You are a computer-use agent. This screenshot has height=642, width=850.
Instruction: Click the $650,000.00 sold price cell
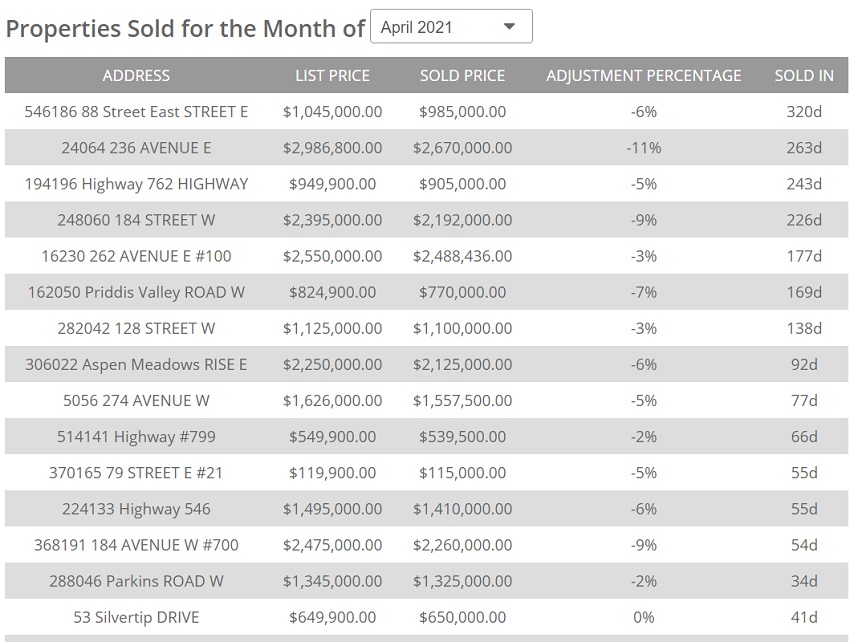[462, 617]
